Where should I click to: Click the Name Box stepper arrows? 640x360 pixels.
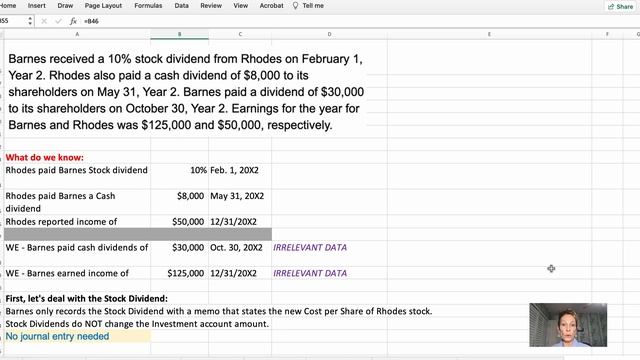pyautogui.click(x=30, y=21)
